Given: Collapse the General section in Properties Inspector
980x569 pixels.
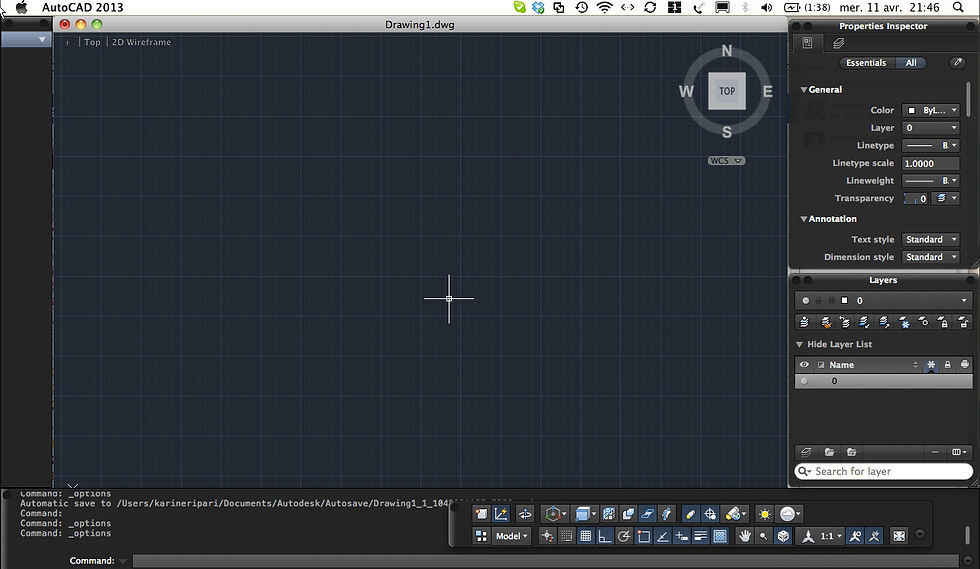Looking at the screenshot, I should (x=804, y=89).
